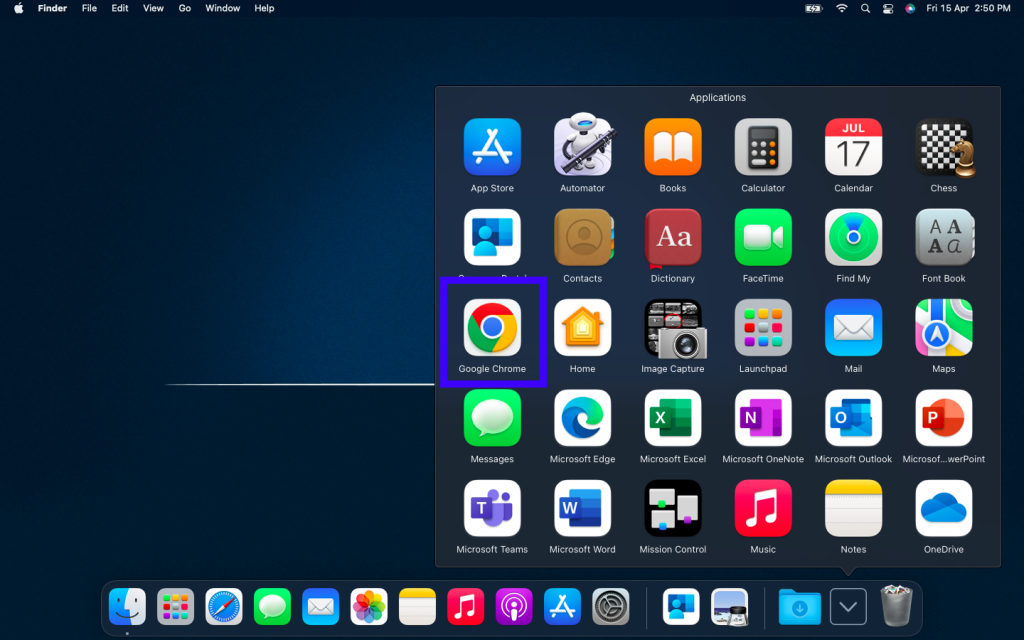Open Mission Control from Applications

point(673,508)
